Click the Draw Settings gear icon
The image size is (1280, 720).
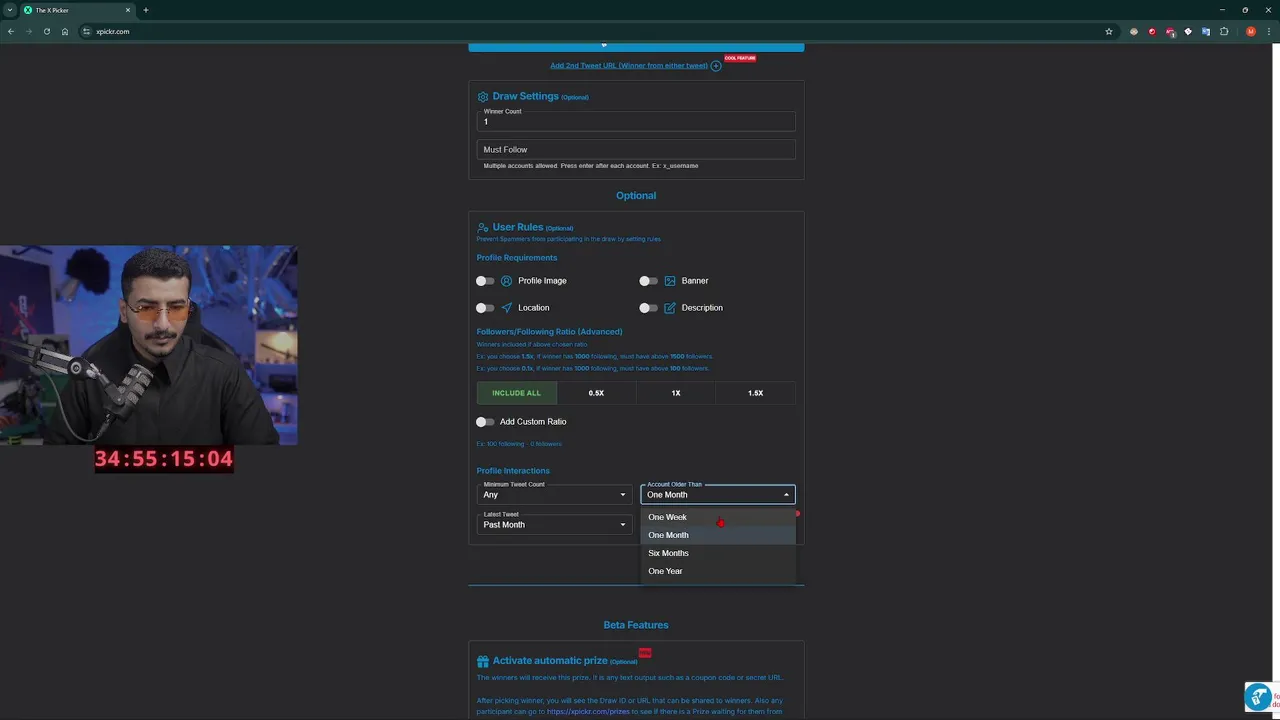click(483, 97)
